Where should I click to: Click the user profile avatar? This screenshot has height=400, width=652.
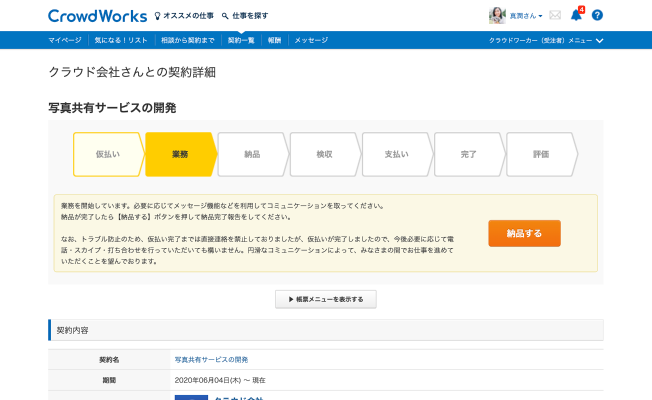coord(497,15)
